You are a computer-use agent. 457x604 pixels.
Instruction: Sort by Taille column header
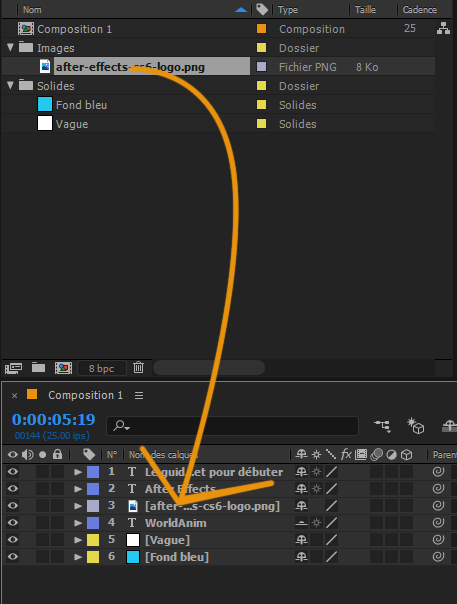tap(365, 10)
